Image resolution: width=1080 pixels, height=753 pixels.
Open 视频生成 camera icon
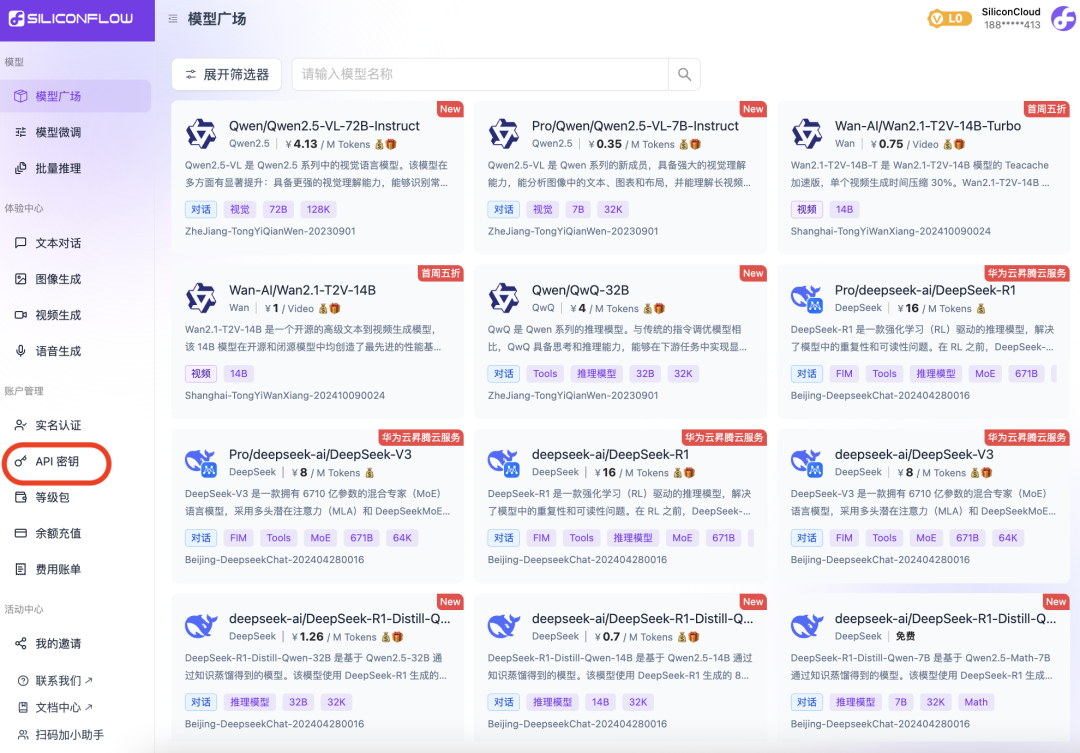click(x=20, y=314)
